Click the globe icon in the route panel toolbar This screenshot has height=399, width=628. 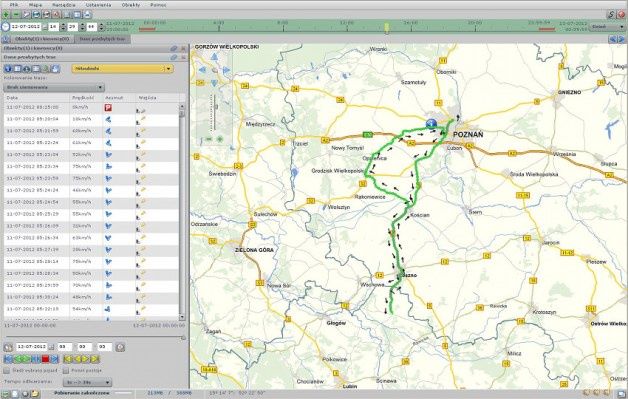click(x=8, y=69)
